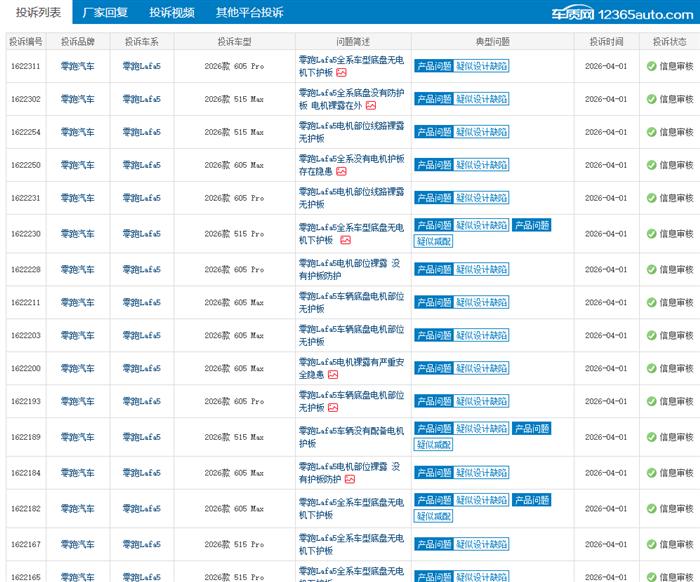Open the 零跑汽车 brand link in row 1622311

point(77,66)
